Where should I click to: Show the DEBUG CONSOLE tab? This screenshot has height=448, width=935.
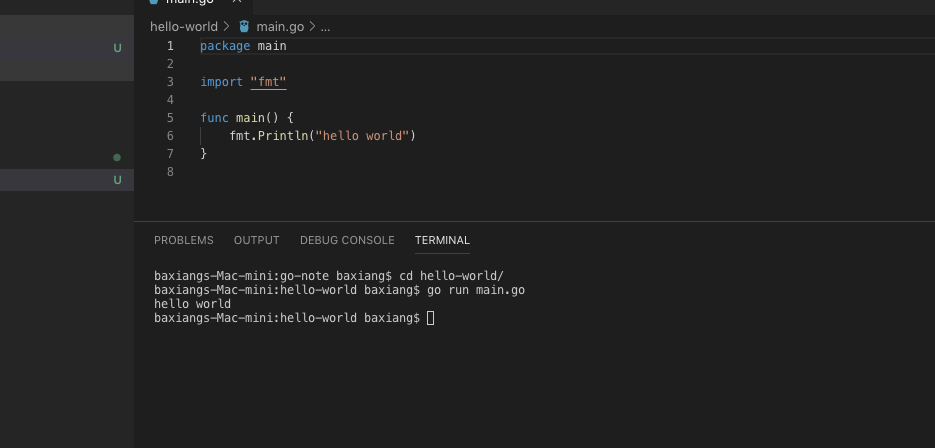point(347,240)
